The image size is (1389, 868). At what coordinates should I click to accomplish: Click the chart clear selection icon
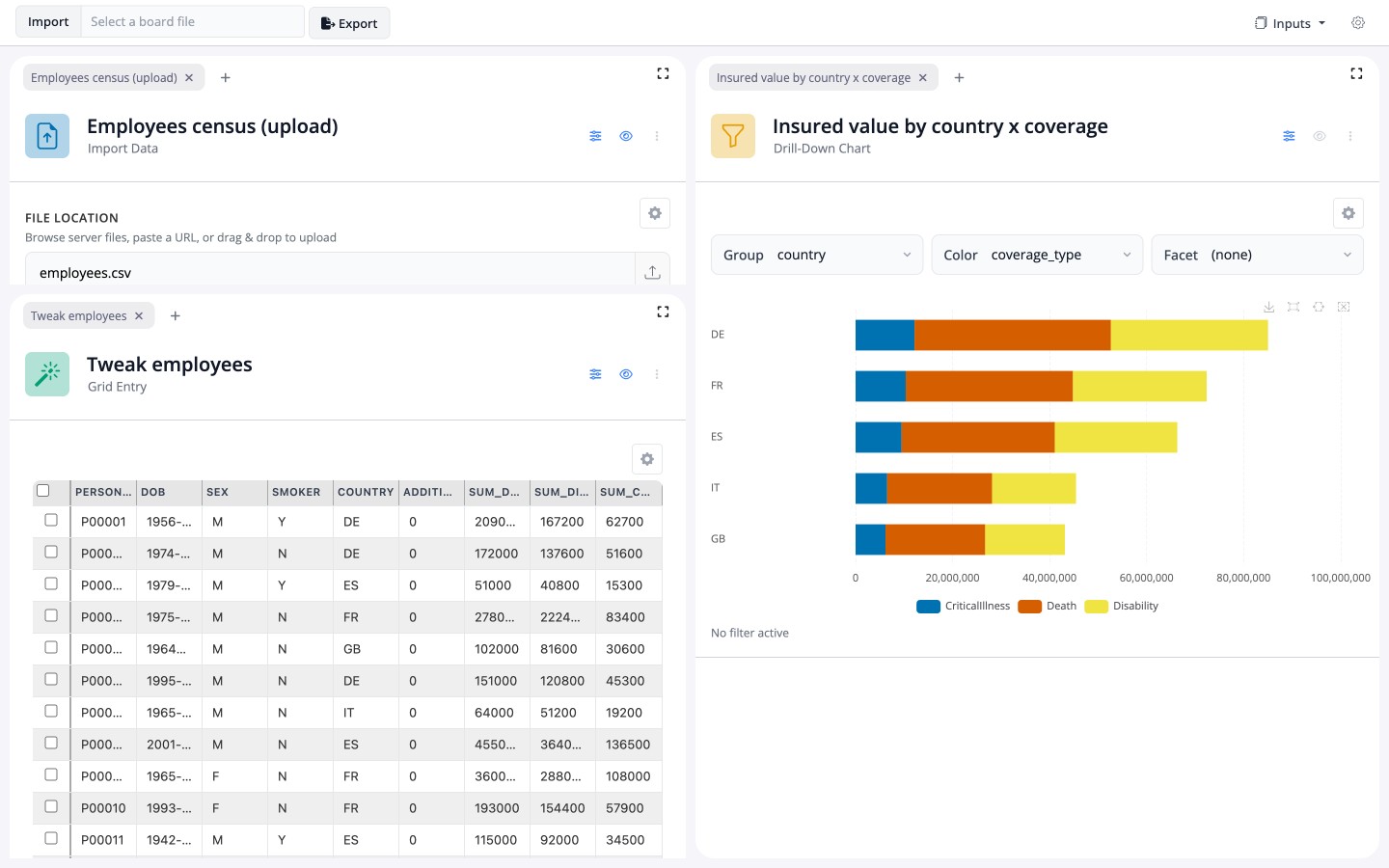coord(1344,307)
